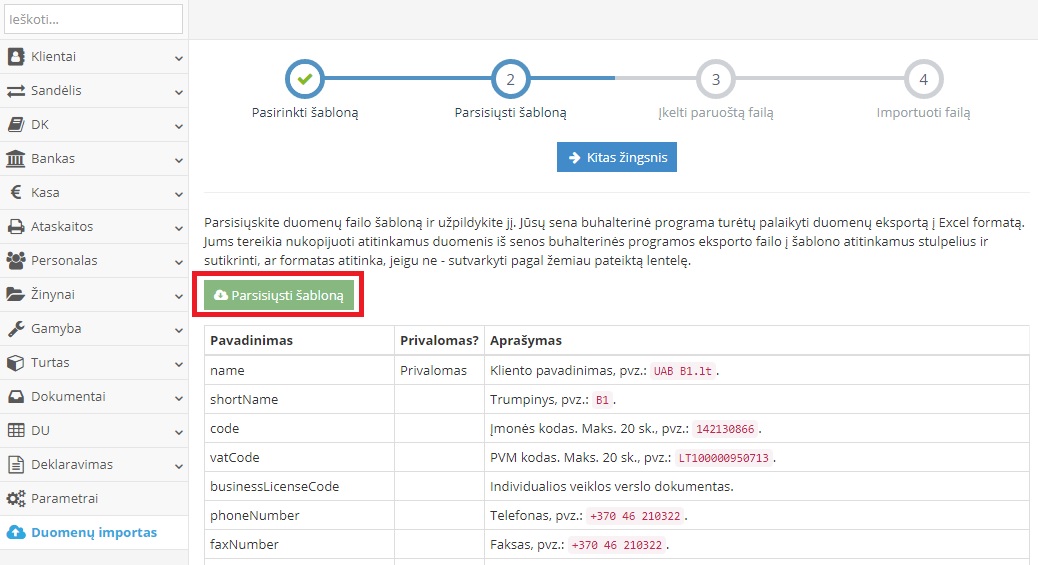Click the Sandėlis transfer arrows icon
1038x565 pixels.
[x=16, y=91]
